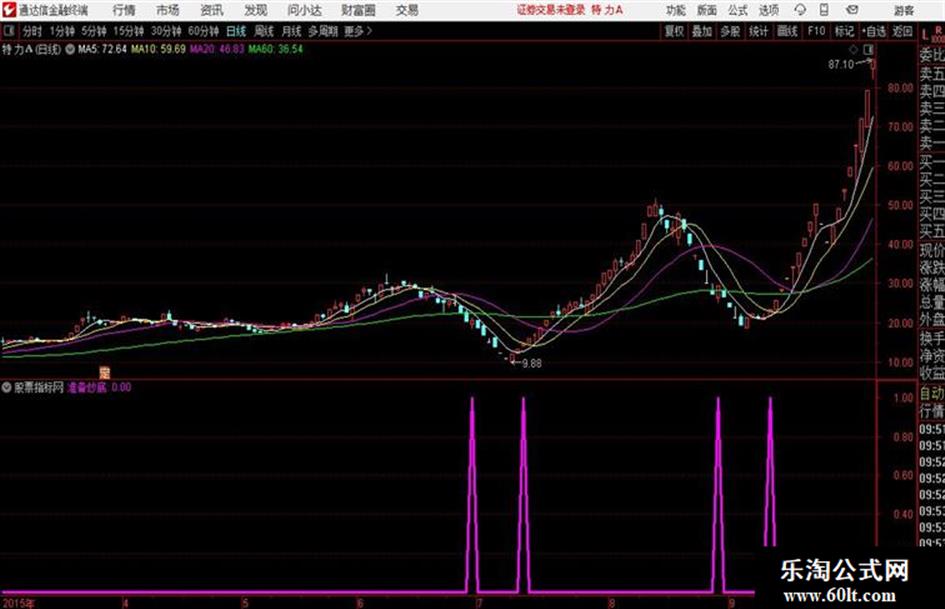Image resolution: width=945 pixels, height=609 pixels.
Task: Open the 选项 menu
Action: pos(768,10)
